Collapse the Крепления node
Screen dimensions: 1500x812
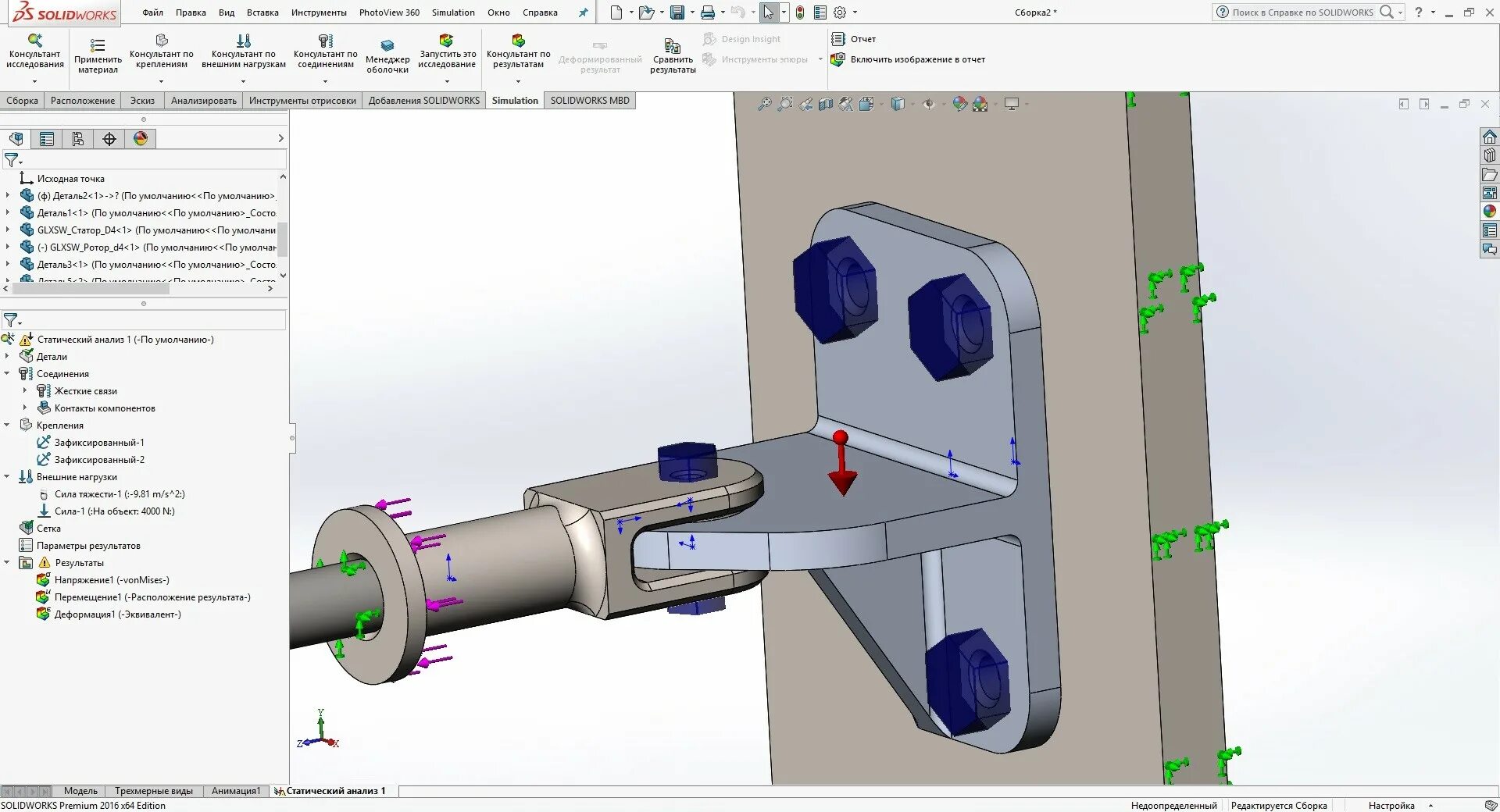[8, 425]
